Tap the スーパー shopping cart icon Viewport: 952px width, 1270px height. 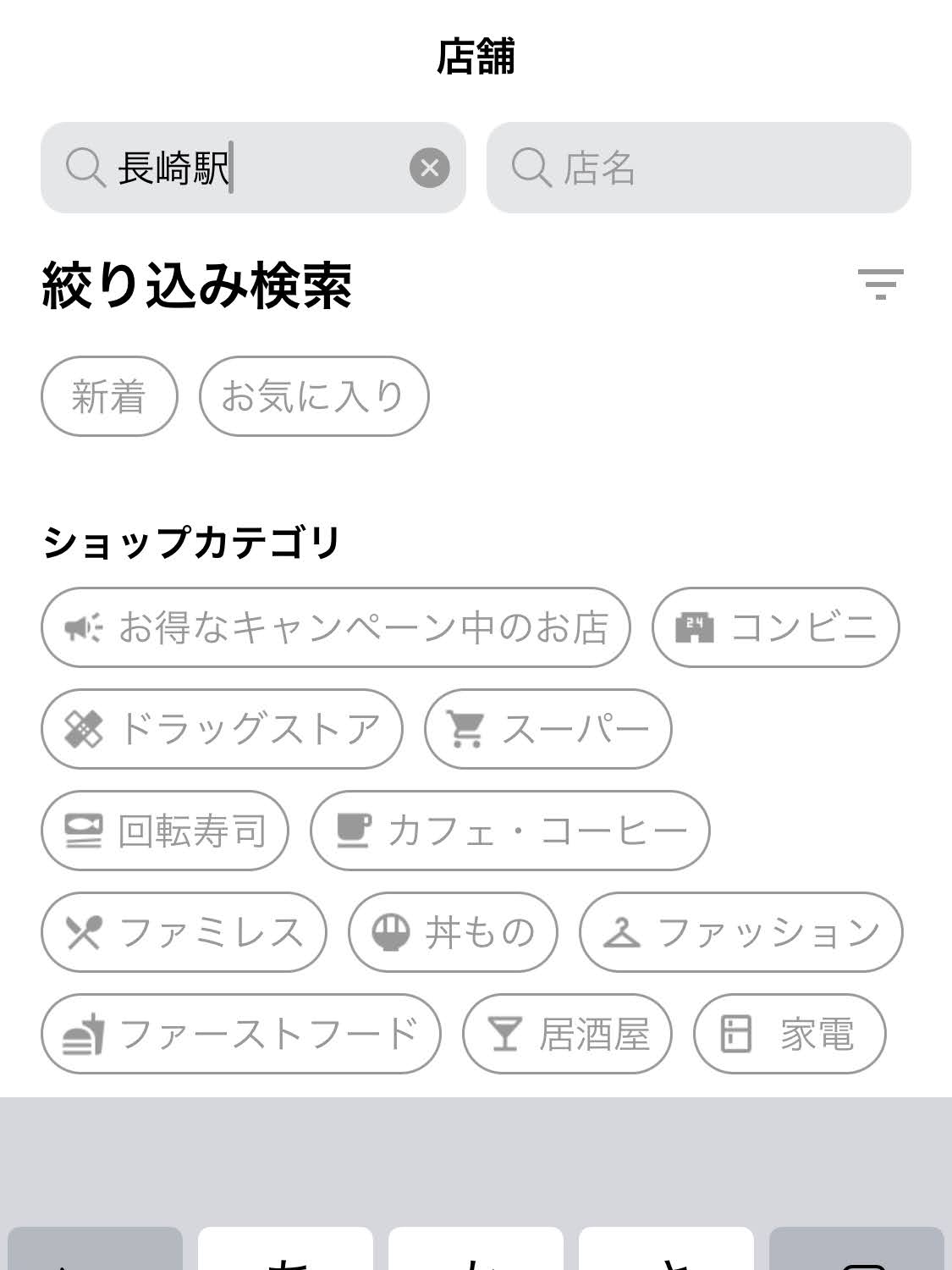466,729
